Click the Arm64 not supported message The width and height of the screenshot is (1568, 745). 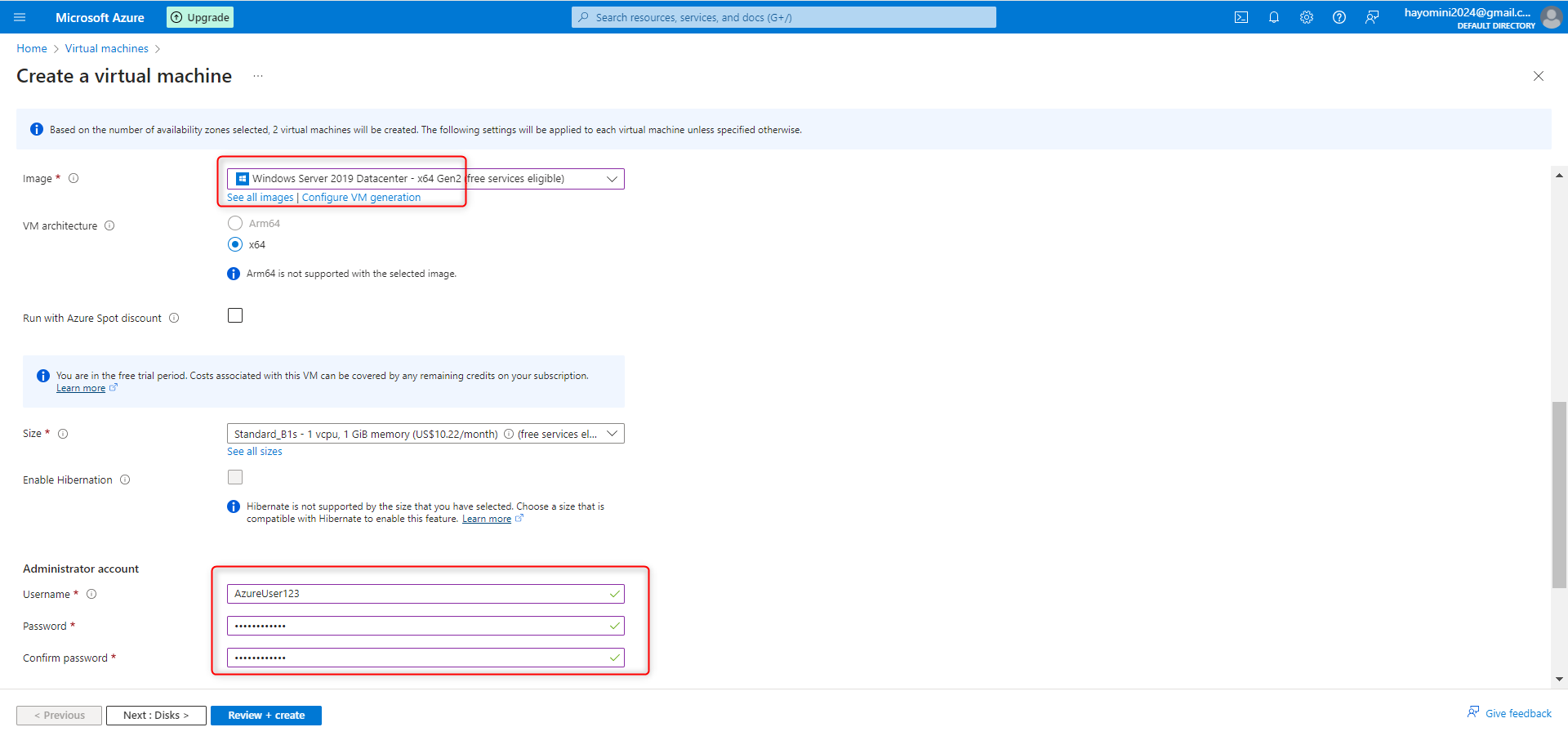351,274
